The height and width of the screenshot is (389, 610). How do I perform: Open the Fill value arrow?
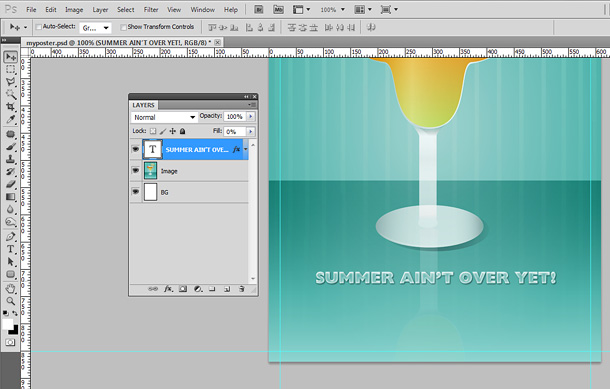point(251,131)
